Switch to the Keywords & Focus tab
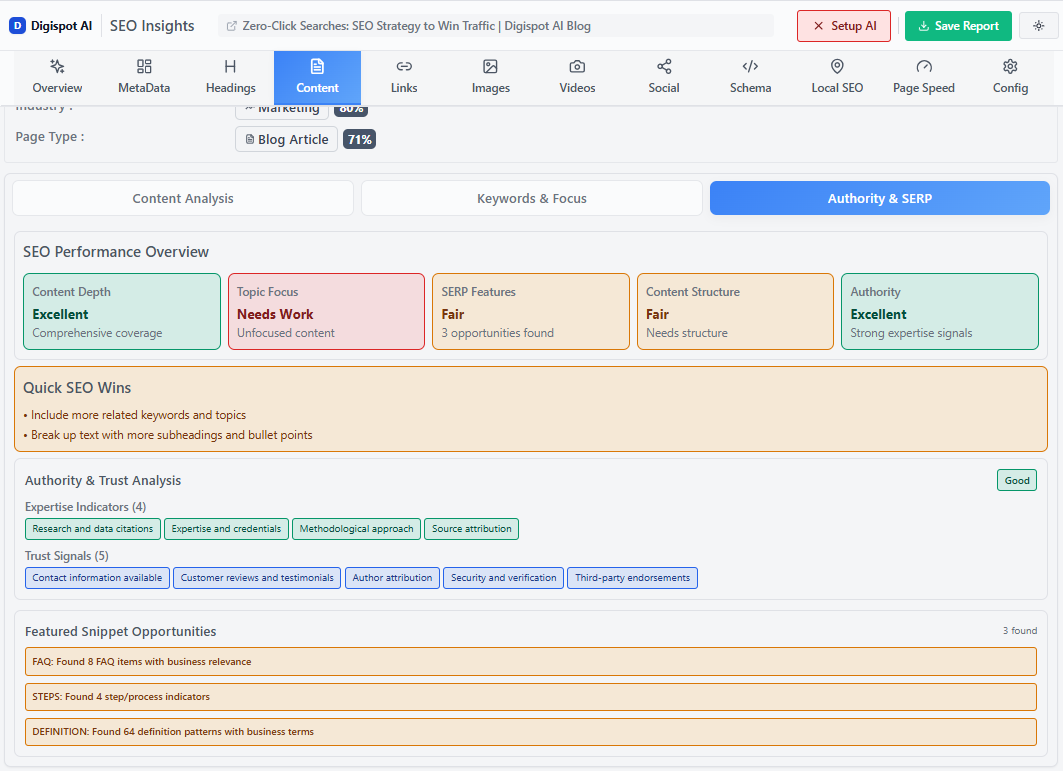Screen dimensions: 1063x771 click(531, 198)
